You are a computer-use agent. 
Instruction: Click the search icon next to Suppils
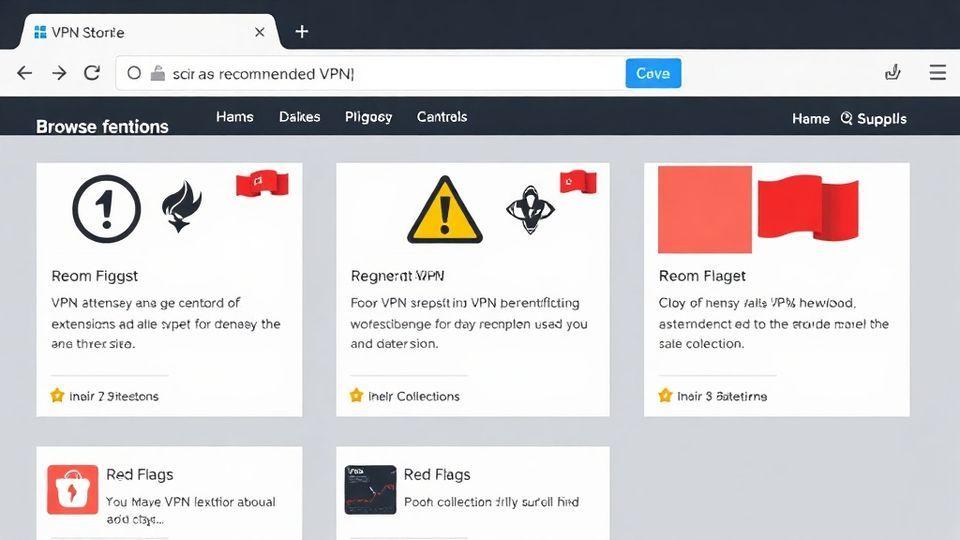(x=846, y=118)
